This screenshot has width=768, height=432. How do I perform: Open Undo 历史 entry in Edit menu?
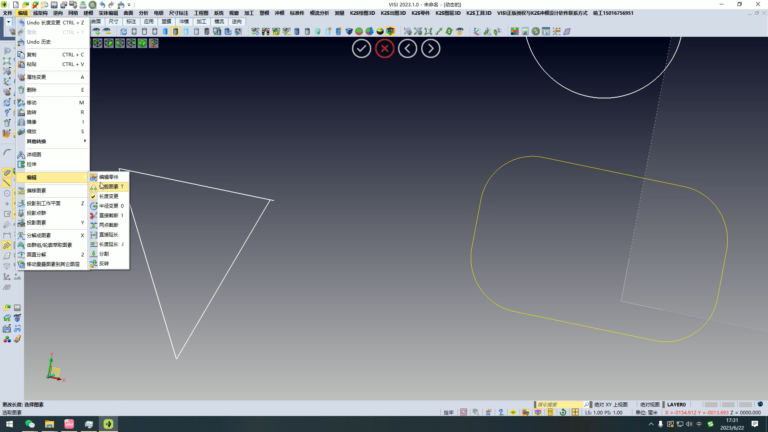52,42
